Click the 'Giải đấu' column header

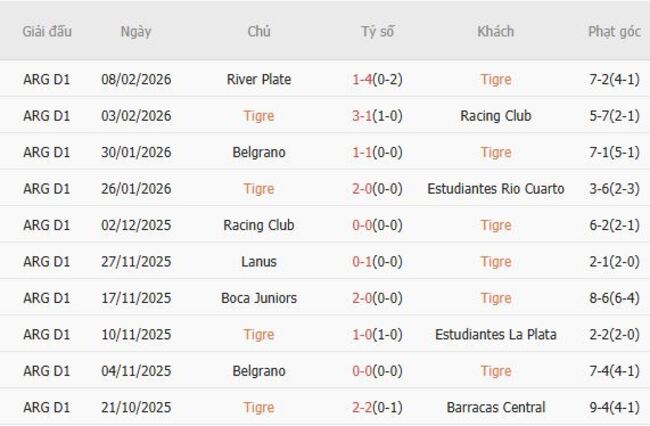point(47,32)
